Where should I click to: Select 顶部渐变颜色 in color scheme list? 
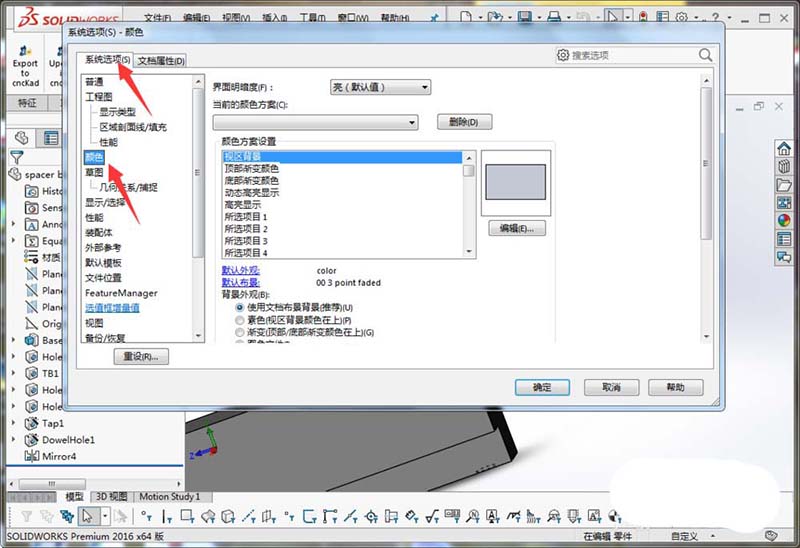coord(252,168)
